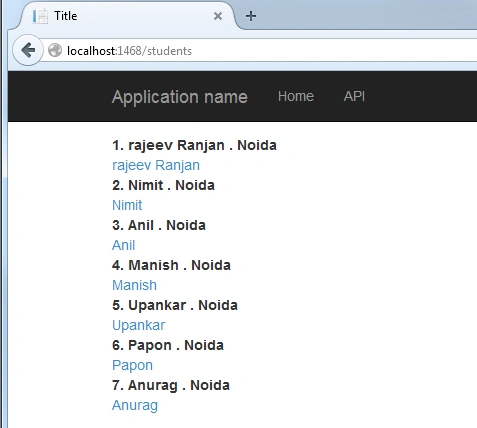Click heading '6. Papon . Noida'
Image resolution: width=477 pixels, height=428 pixels.
tap(168, 345)
